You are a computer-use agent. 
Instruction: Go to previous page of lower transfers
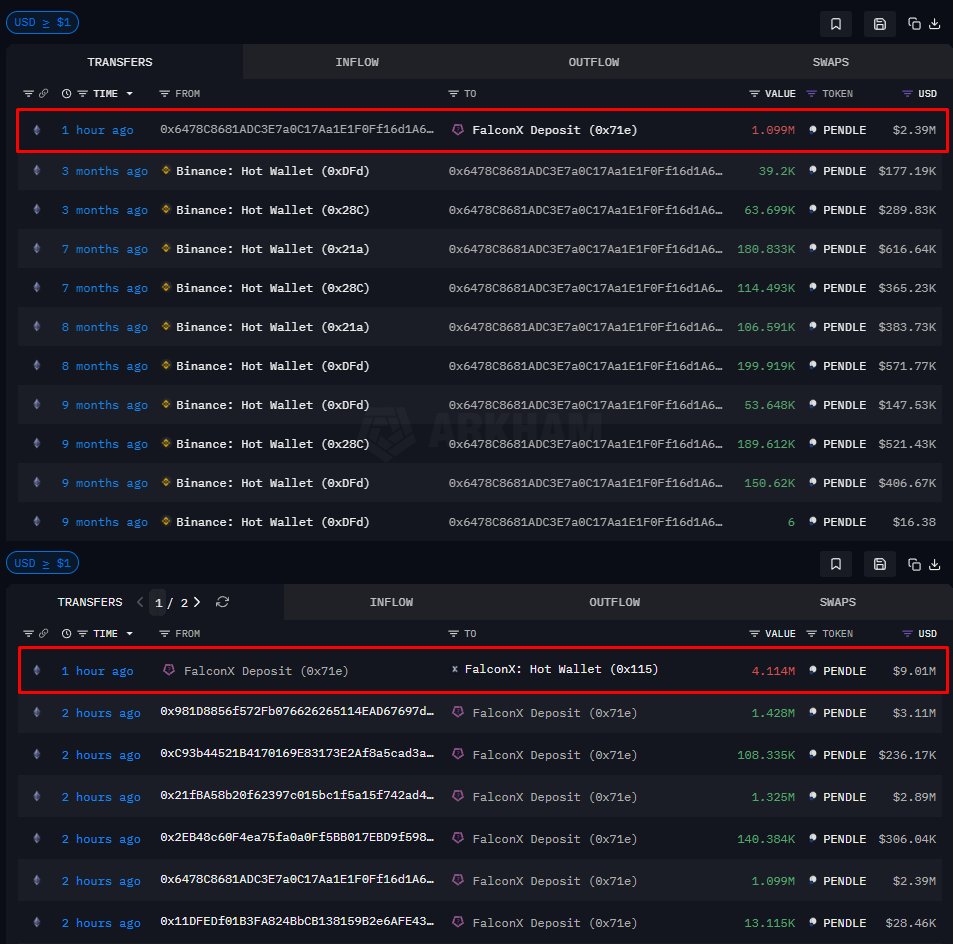pyautogui.click(x=141, y=602)
